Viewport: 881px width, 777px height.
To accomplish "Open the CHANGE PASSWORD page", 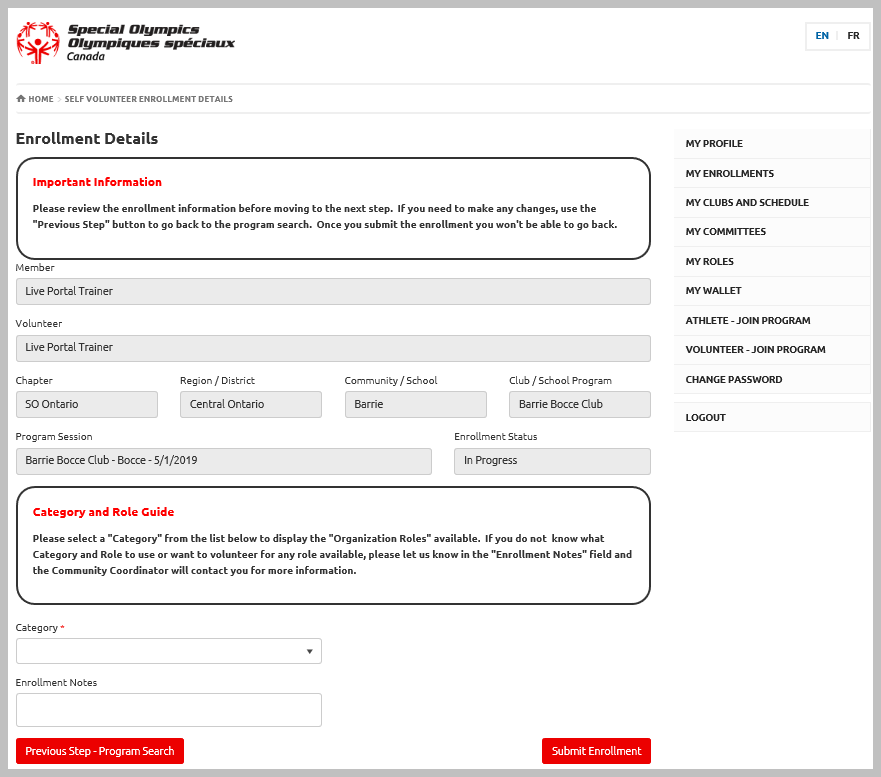I will coord(771,379).
